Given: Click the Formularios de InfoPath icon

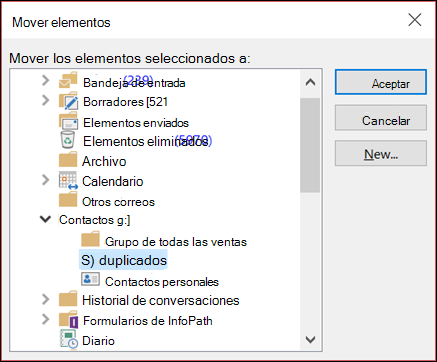Looking at the screenshot, I should coord(69,319).
